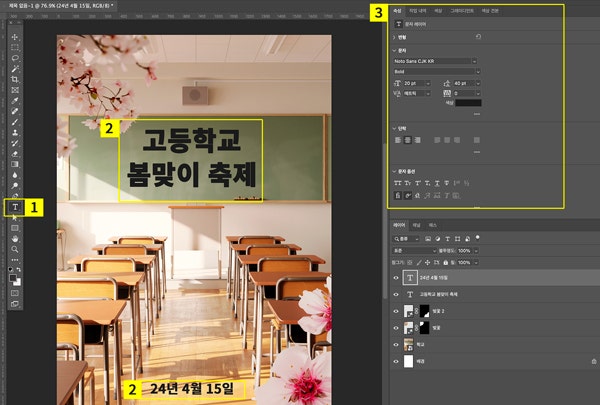
Task: Select the Eyedropper tool
Action: point(15,101)
